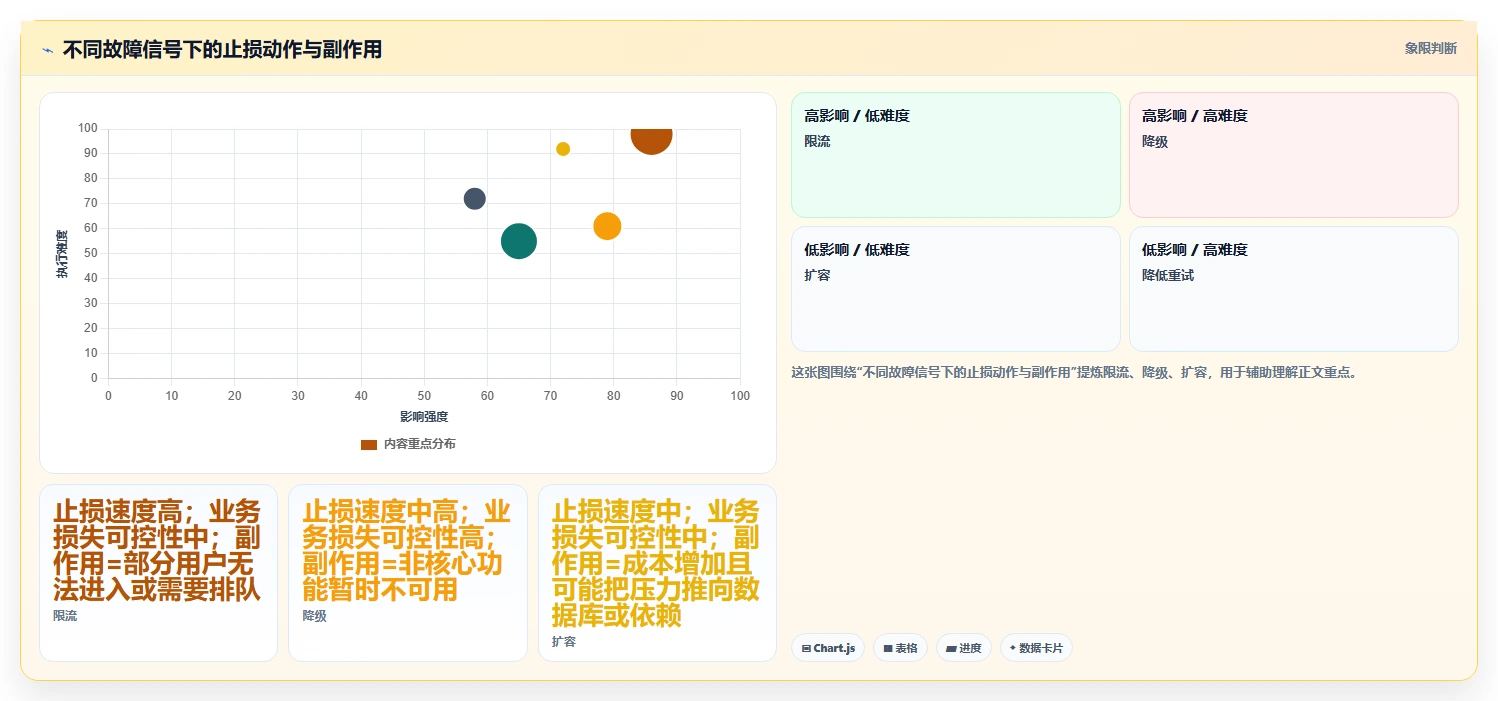1498x701 pixels.
Task: Click the yellow data card headline about 成本增加
Action: (x=656, y=564)
